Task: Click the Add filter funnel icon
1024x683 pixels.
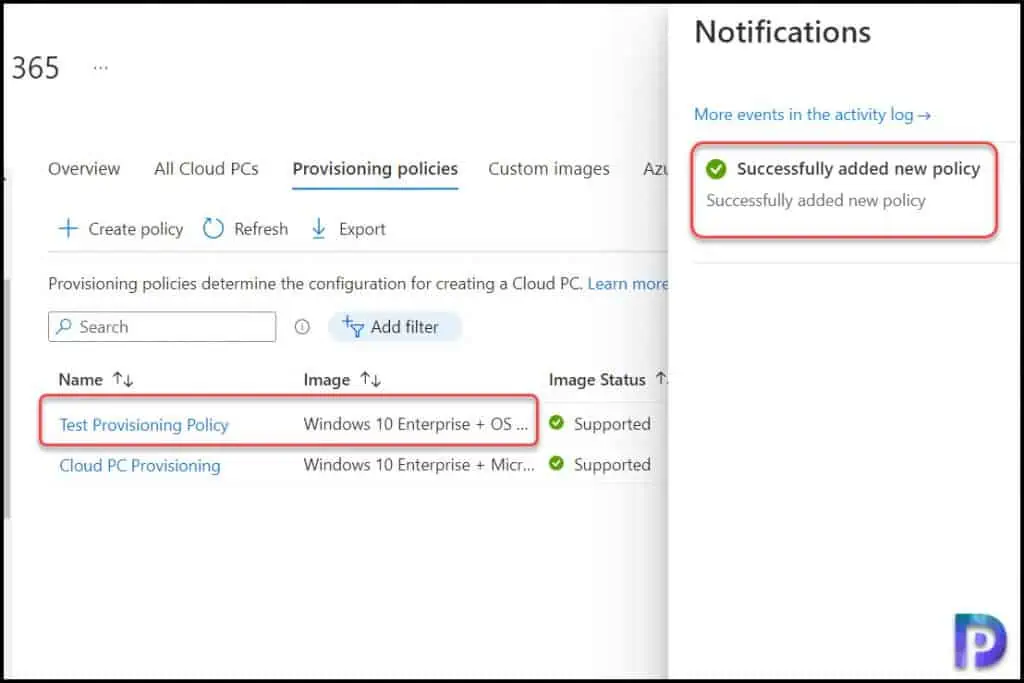Action: pyautogui.click(x=353, y=326)
